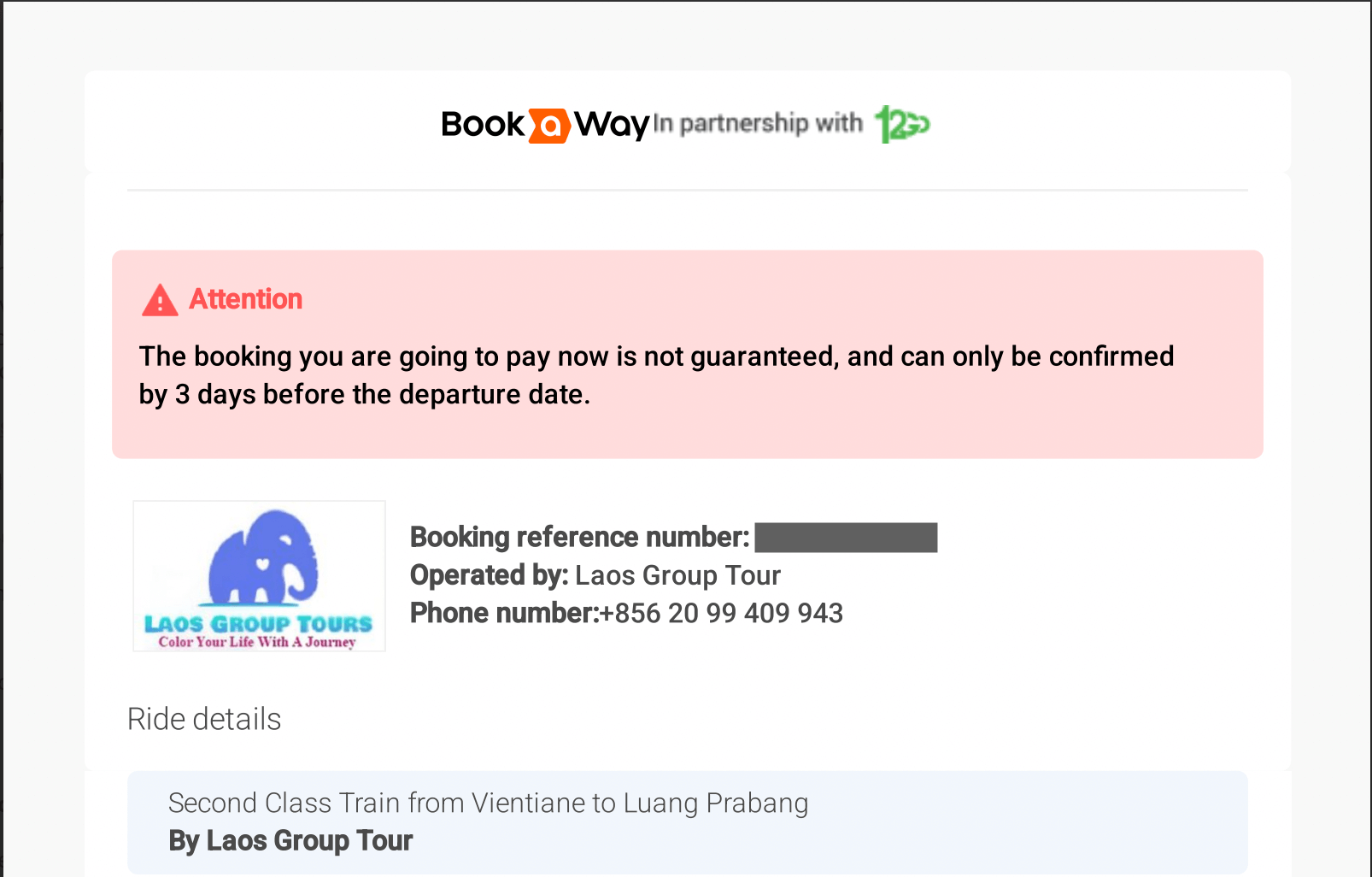
Task: Click the orange 'a' badge in BookaWay
Action: pos(549,126)
